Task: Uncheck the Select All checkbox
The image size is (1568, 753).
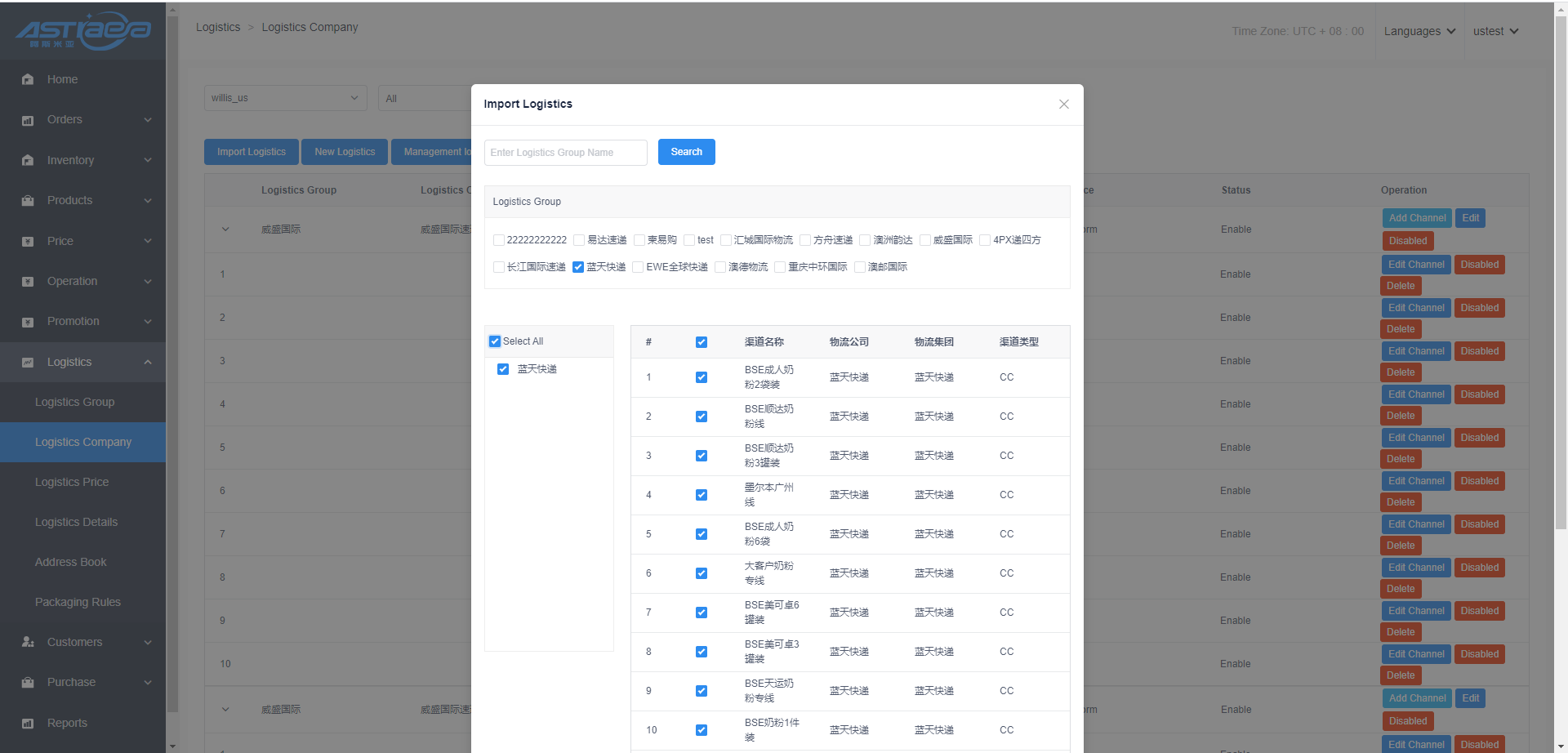Action: pyautogui.click(x=495, y=341)
